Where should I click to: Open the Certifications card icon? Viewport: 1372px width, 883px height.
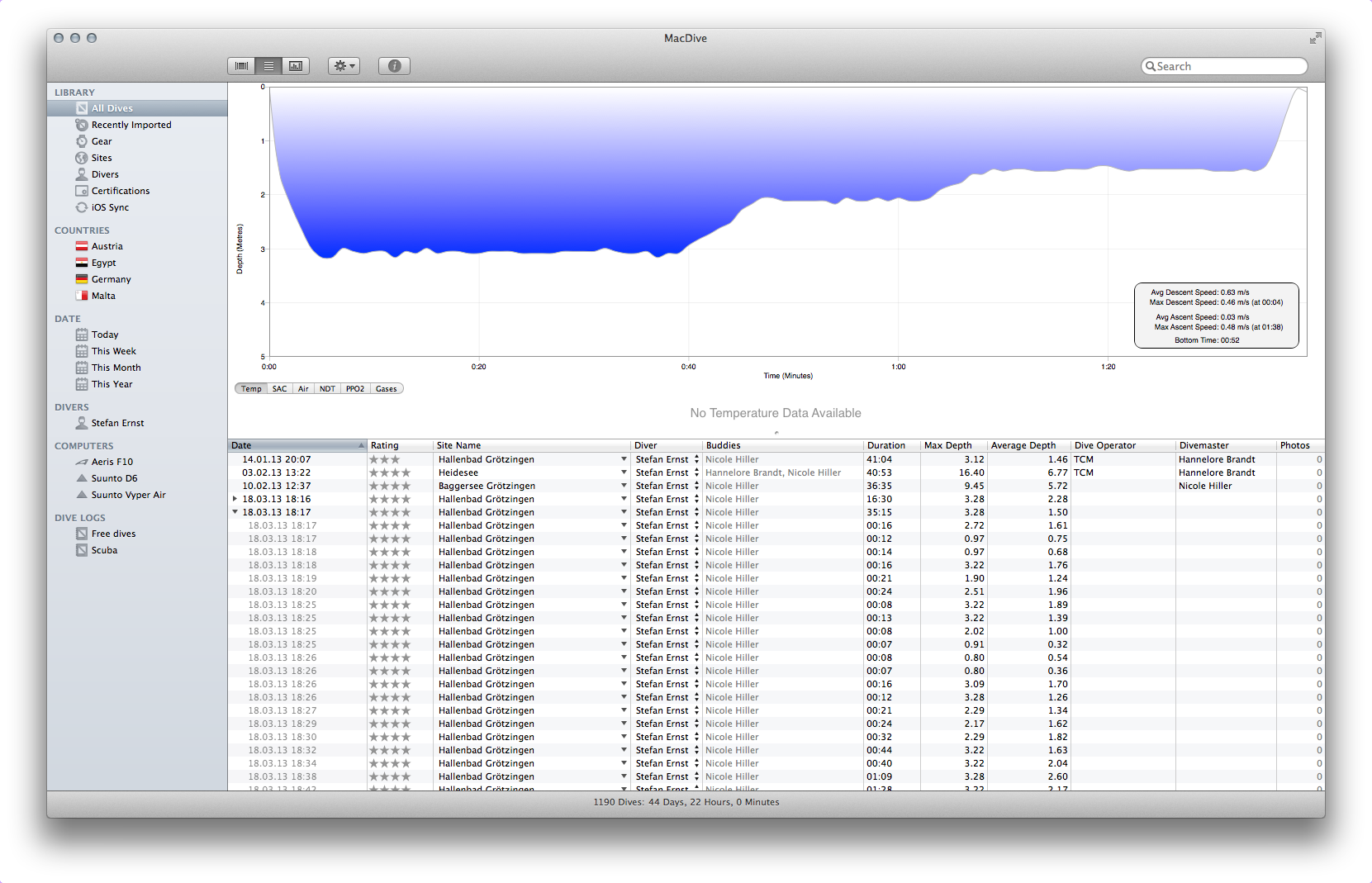pyautogui.click(x=82, y=191)
